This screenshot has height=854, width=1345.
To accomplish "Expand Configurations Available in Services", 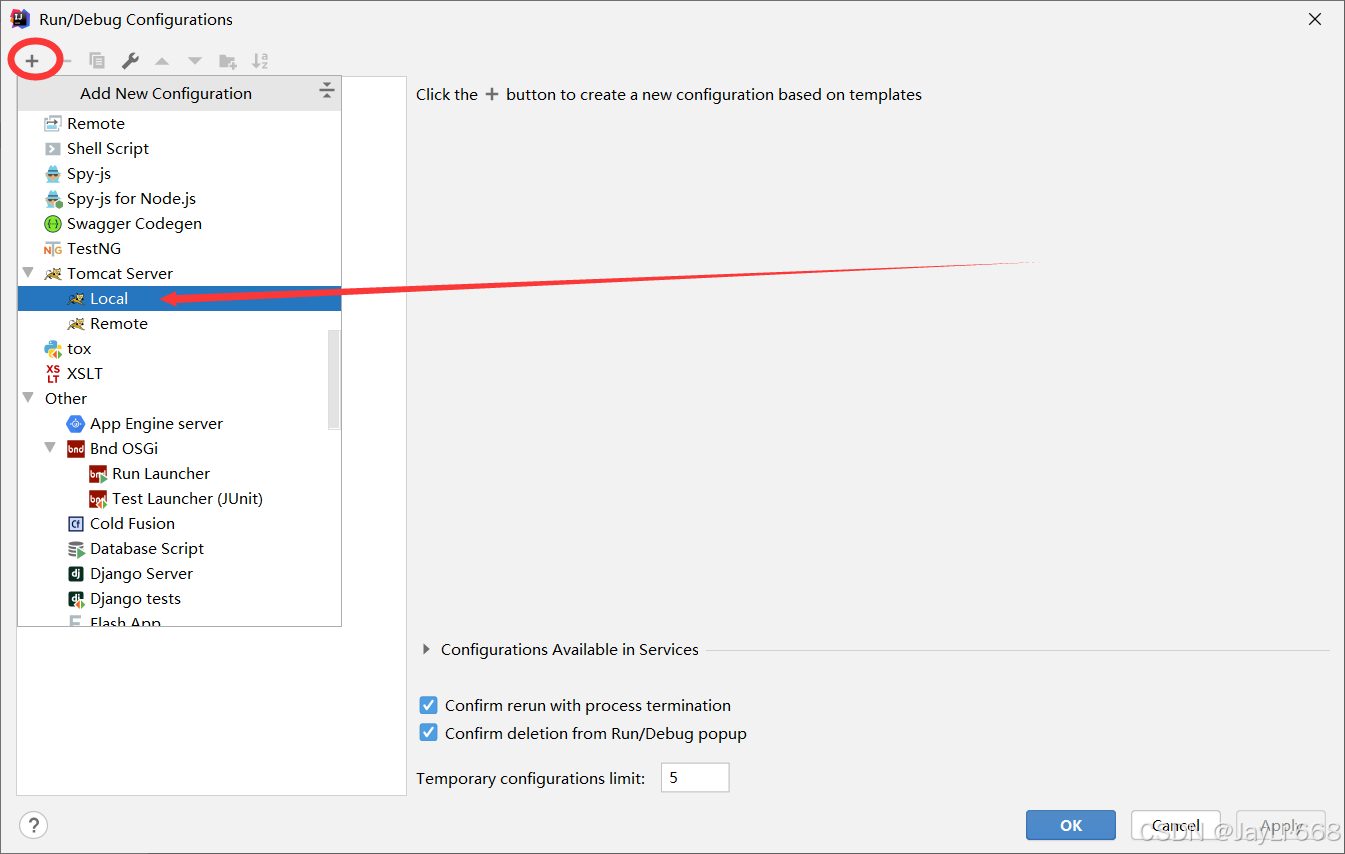I will click(x=427, y=649).
